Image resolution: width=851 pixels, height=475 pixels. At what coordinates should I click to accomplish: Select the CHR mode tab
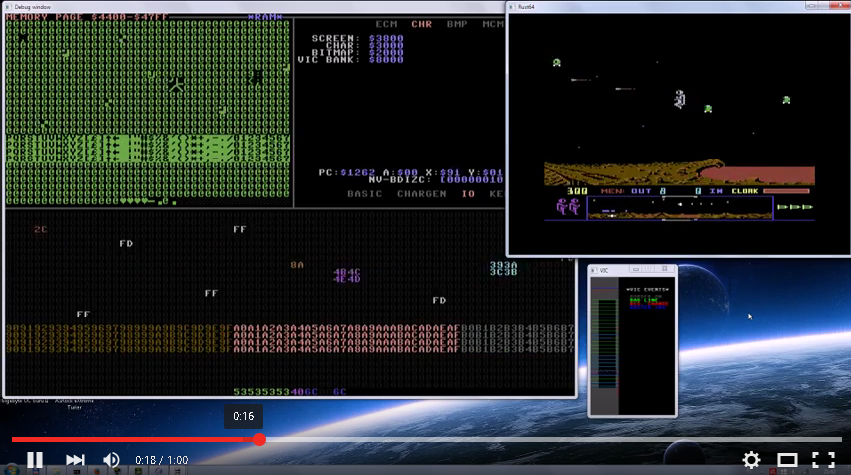422,24
